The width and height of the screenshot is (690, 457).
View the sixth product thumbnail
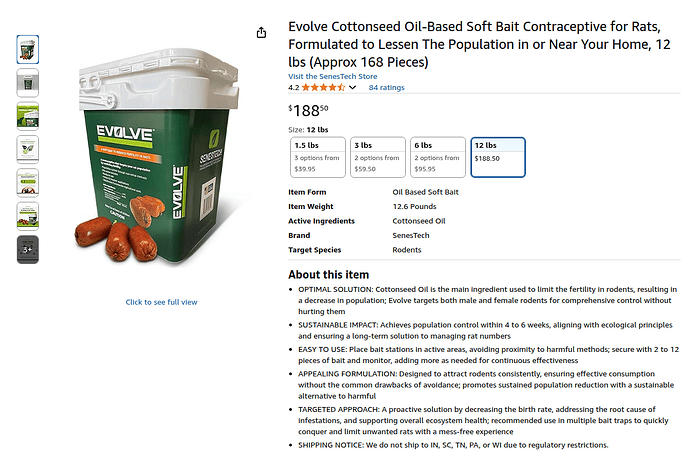pos(28,215)
